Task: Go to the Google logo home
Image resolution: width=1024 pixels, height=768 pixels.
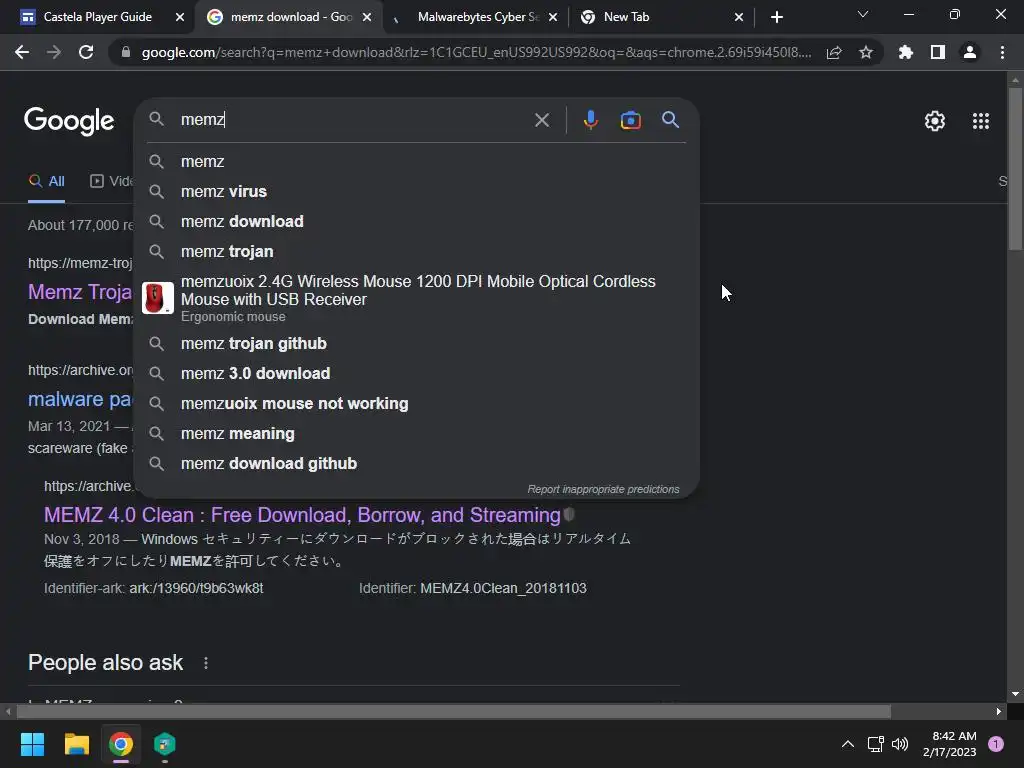Action: click(69, 121)
